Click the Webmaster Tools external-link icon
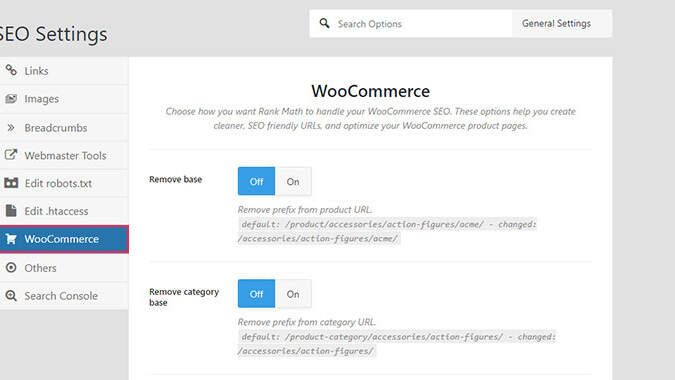Viewport: 675px width, 380px height. coord(11,154)
